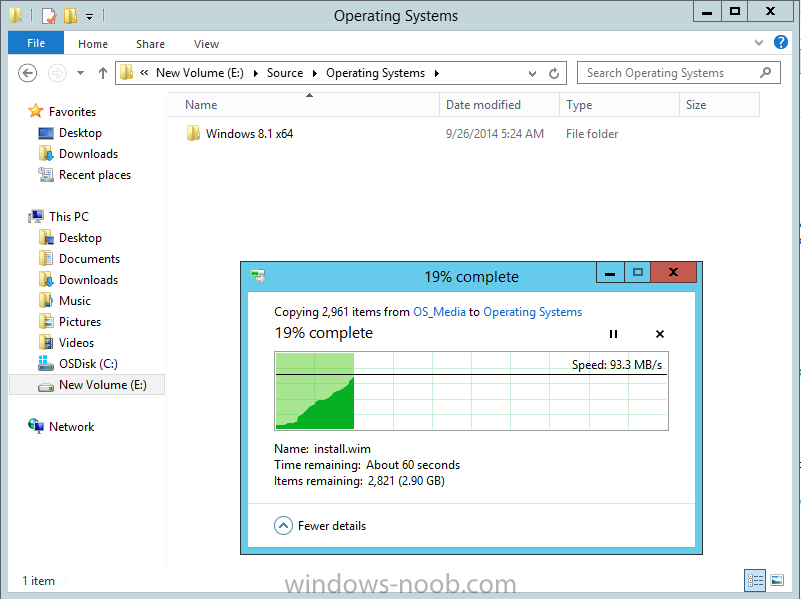Open address bar history dropdown

click(x=532, y=74)
